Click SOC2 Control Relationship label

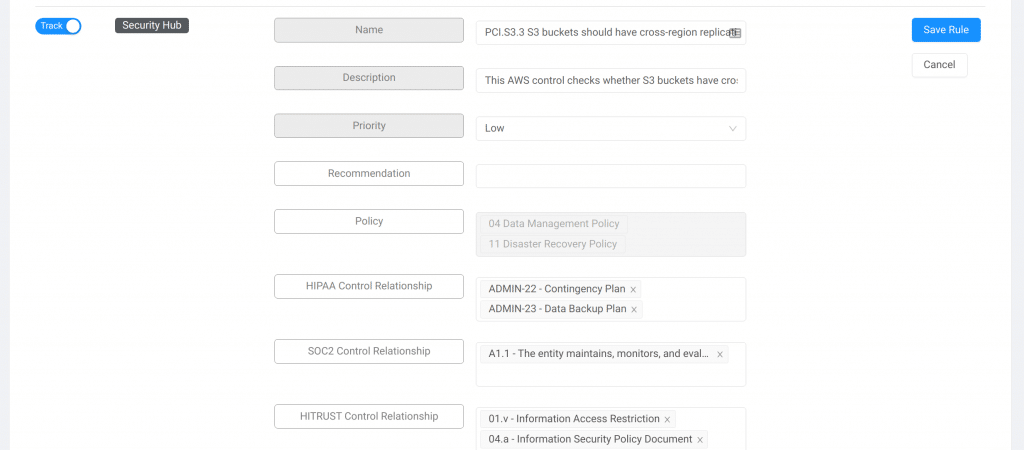click(x=369, y=351)
